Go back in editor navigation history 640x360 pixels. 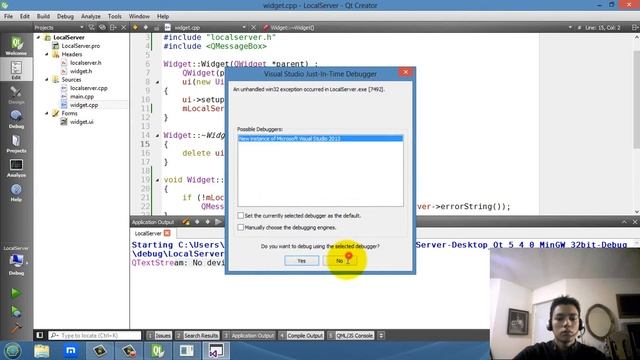(x=135, y=27)
